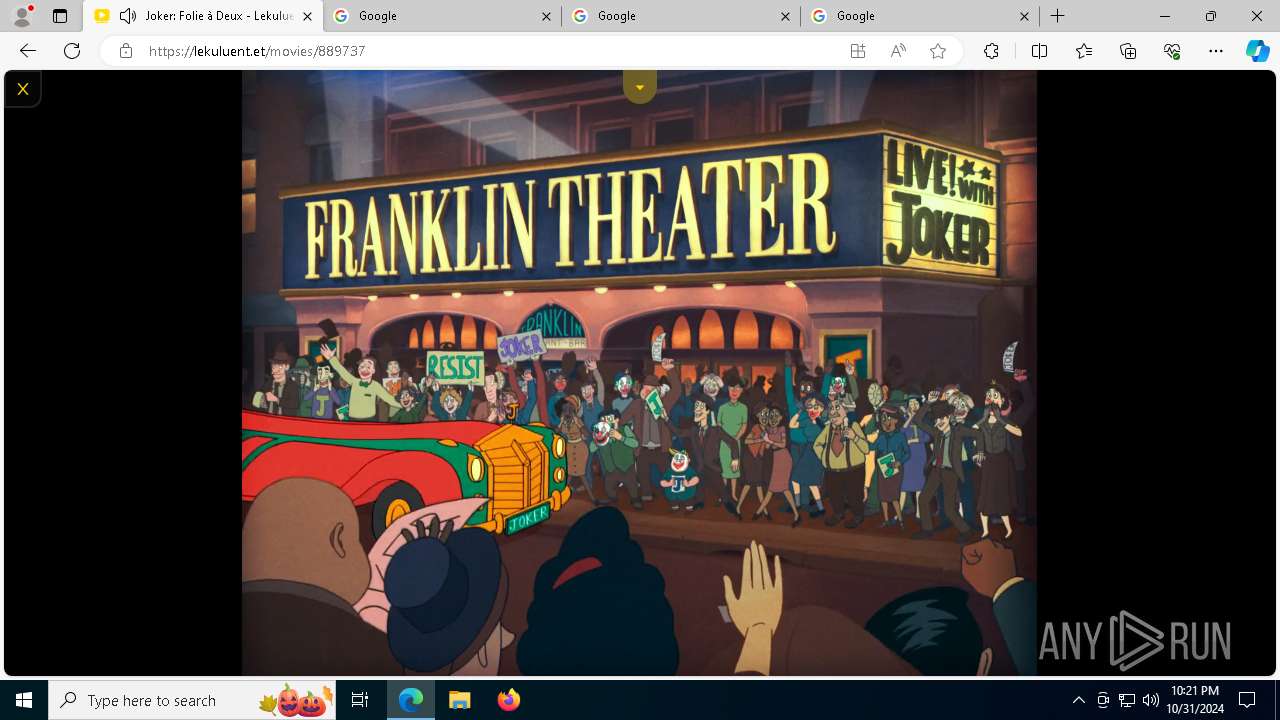Screen dimensions: 1280x720
Task: Close the second Google tab
Action: [x=785, y=16]
